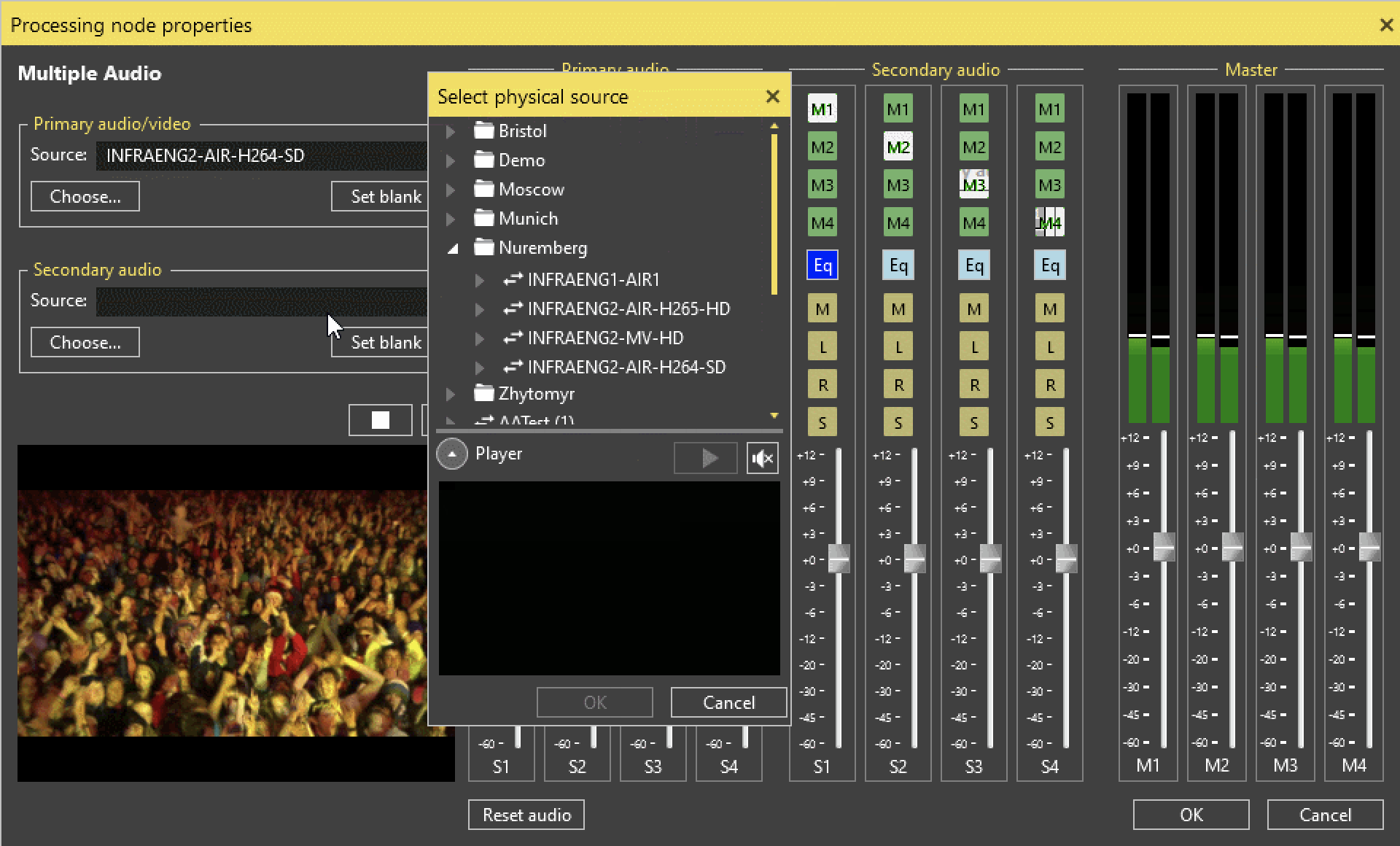Cancel the Processing node properties window
Image resolution: width=1400 pixels, height=846 pixels.
1325,815
